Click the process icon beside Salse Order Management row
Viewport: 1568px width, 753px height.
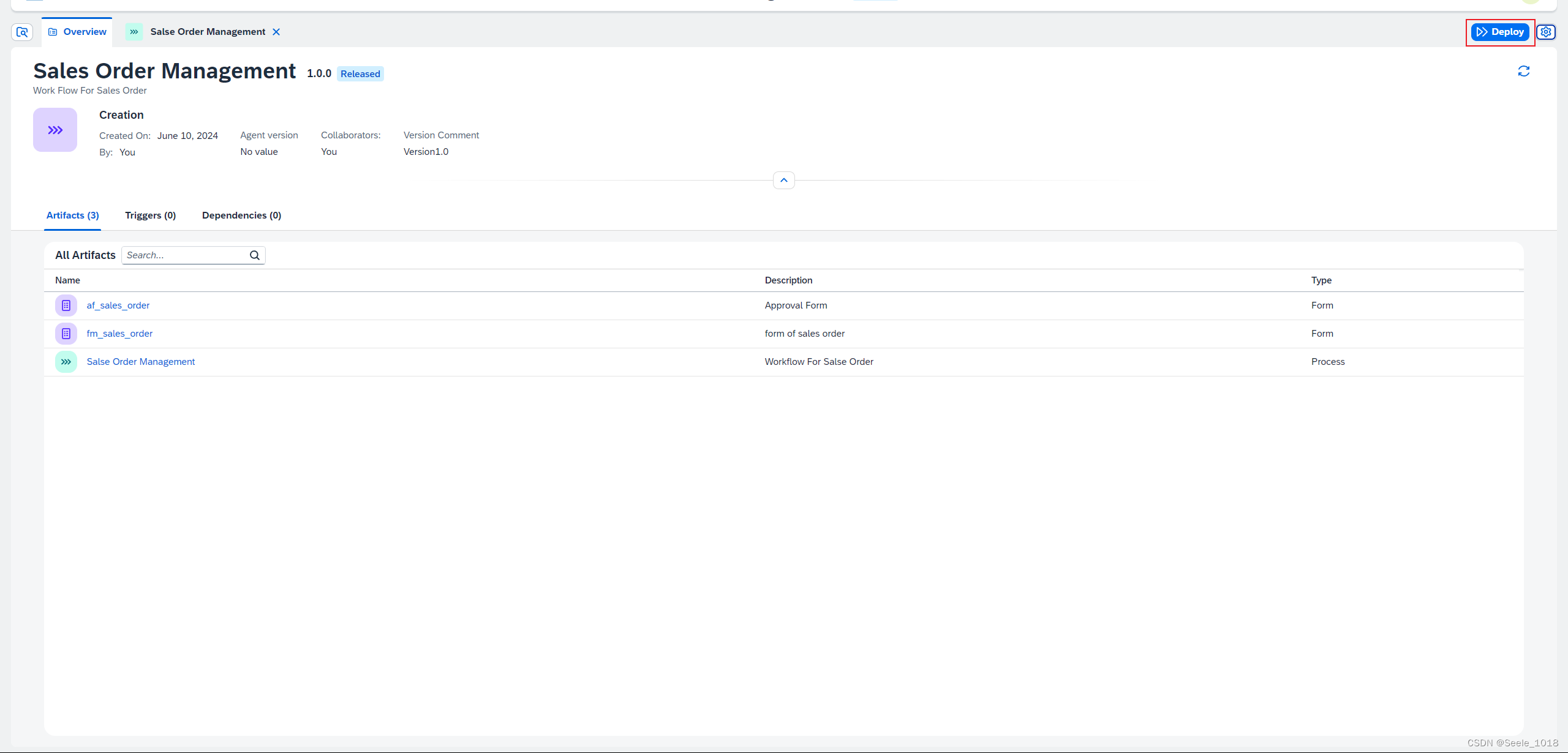[x=66, y=362]
